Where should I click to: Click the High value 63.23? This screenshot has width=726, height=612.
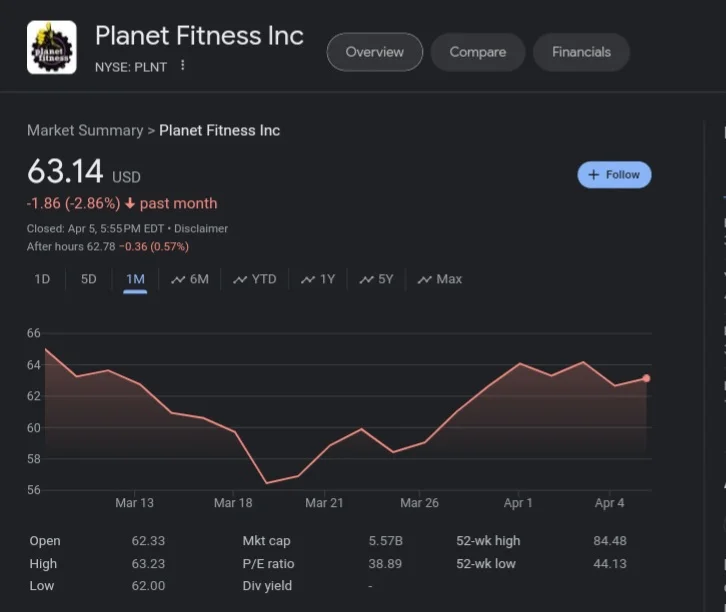tap(148, 563)
